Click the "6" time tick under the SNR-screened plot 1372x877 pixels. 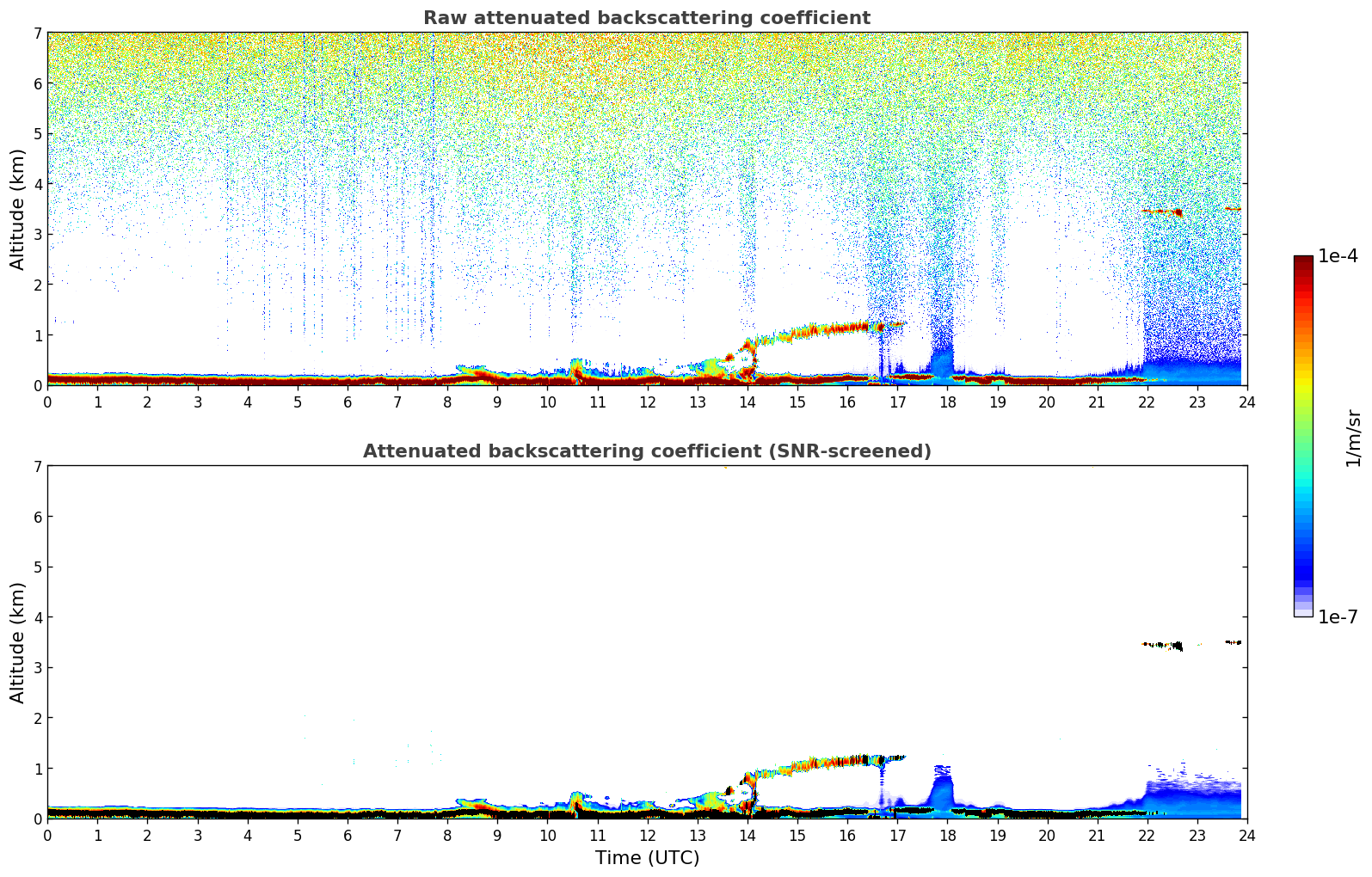click(348, 836)
